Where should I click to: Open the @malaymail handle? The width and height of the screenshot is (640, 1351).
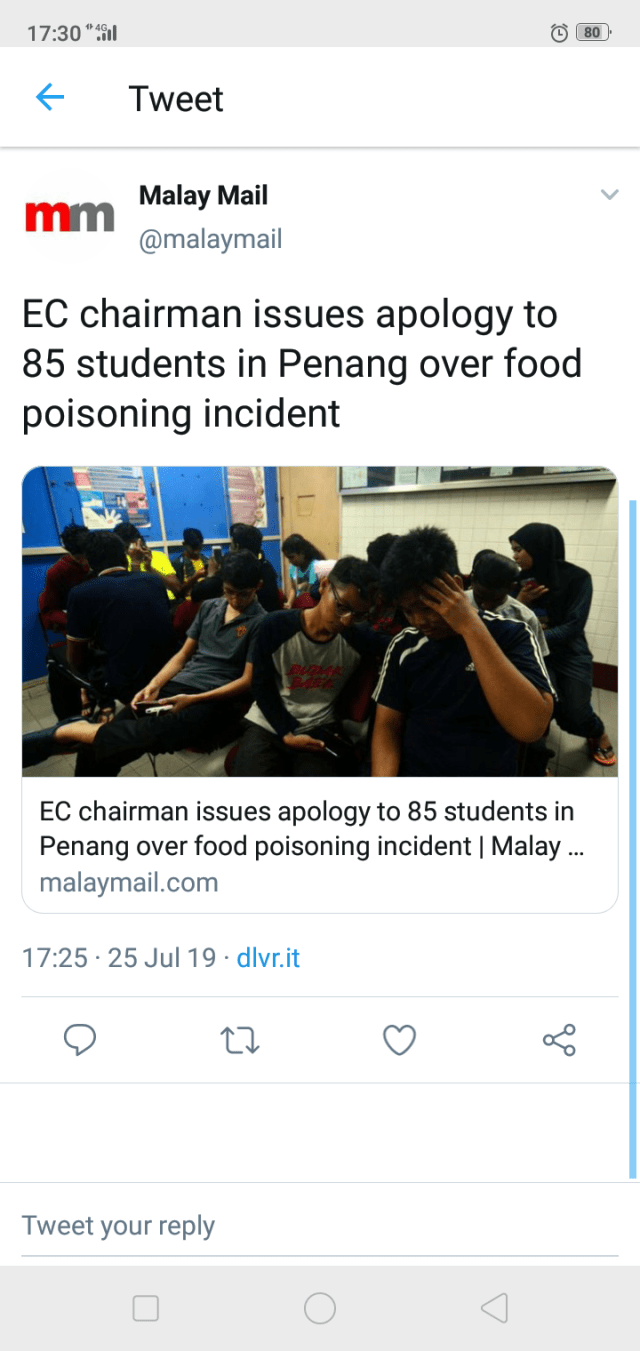(210, 240)
